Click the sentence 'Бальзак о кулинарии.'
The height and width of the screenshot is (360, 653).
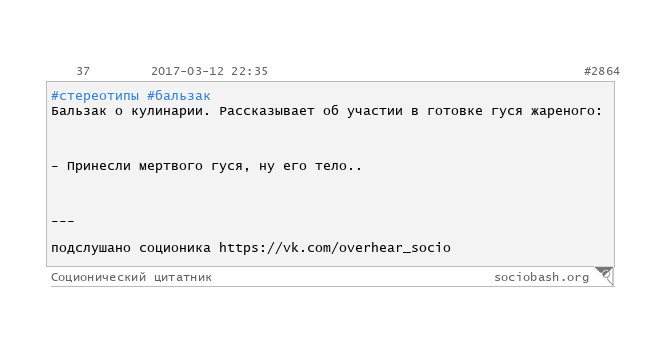point(131,111)
